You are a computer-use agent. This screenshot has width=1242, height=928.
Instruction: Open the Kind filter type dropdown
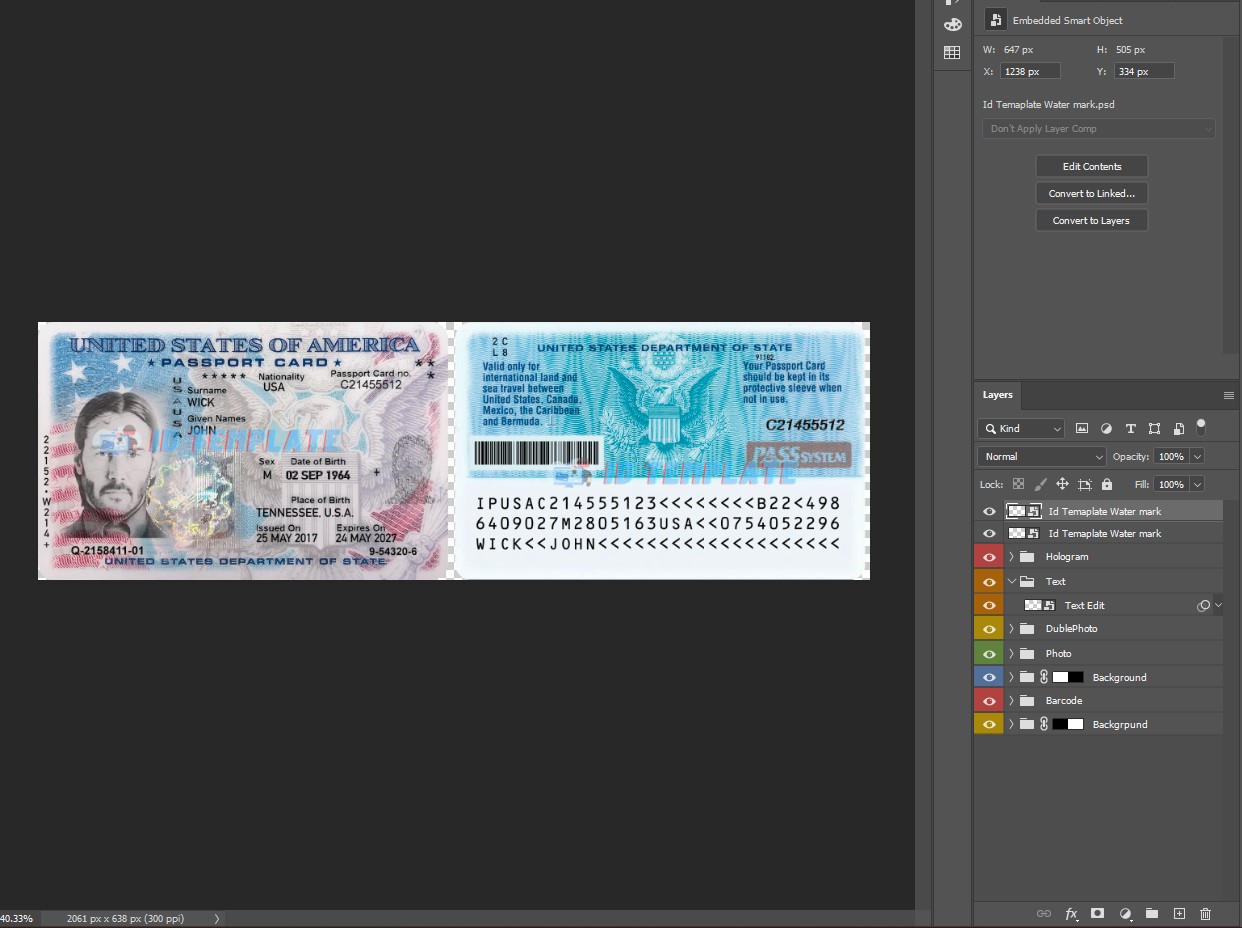[x=1021, y=428]
